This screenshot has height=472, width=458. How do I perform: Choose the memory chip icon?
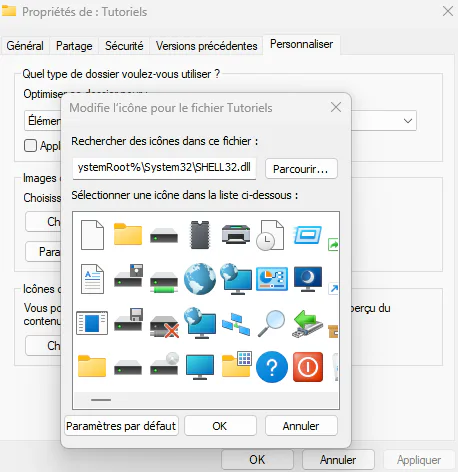pos(200,235)
